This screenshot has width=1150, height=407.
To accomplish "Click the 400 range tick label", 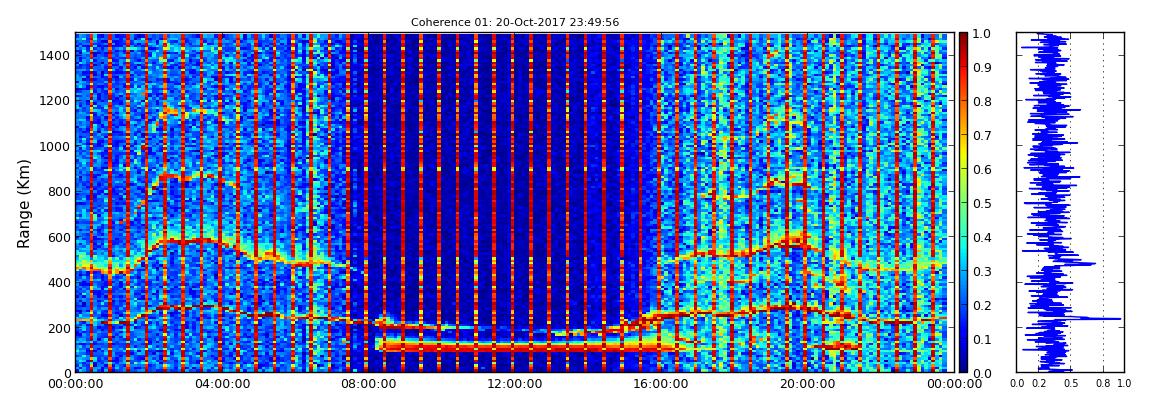I will (58, 282).
